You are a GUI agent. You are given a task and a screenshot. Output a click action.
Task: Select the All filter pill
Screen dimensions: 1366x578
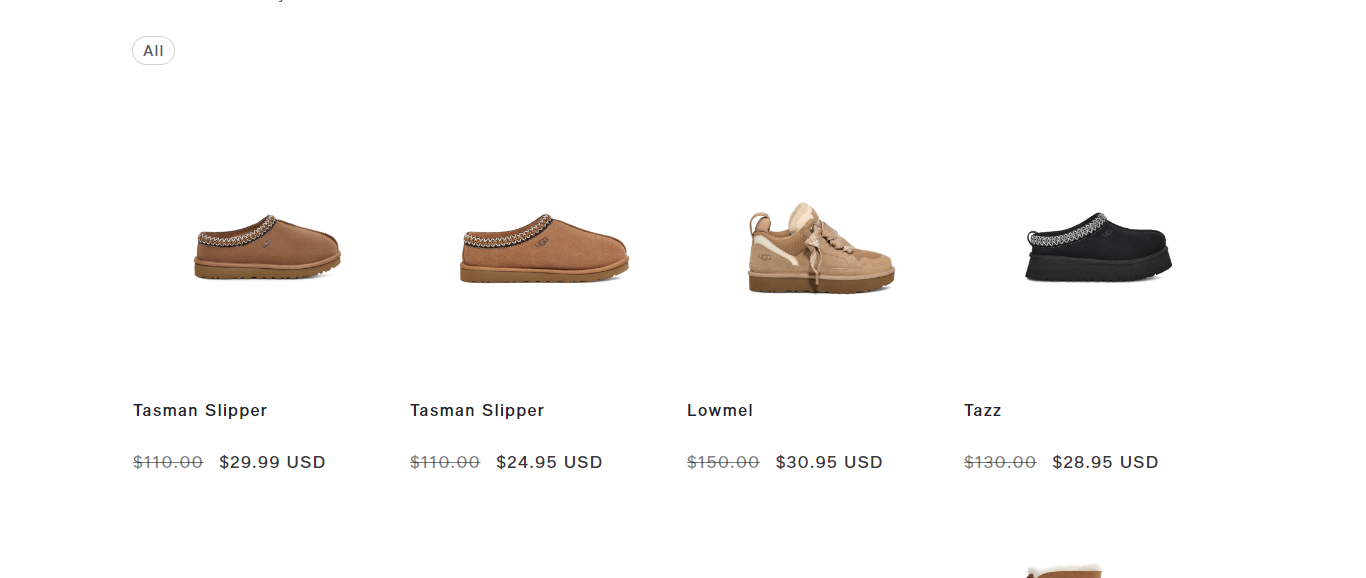click(153, 51)
